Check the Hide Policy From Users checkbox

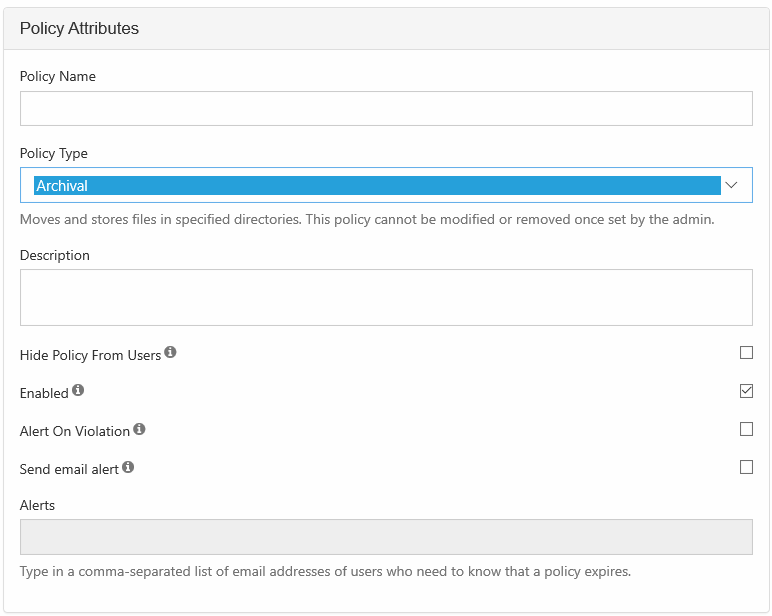[746, 353]
